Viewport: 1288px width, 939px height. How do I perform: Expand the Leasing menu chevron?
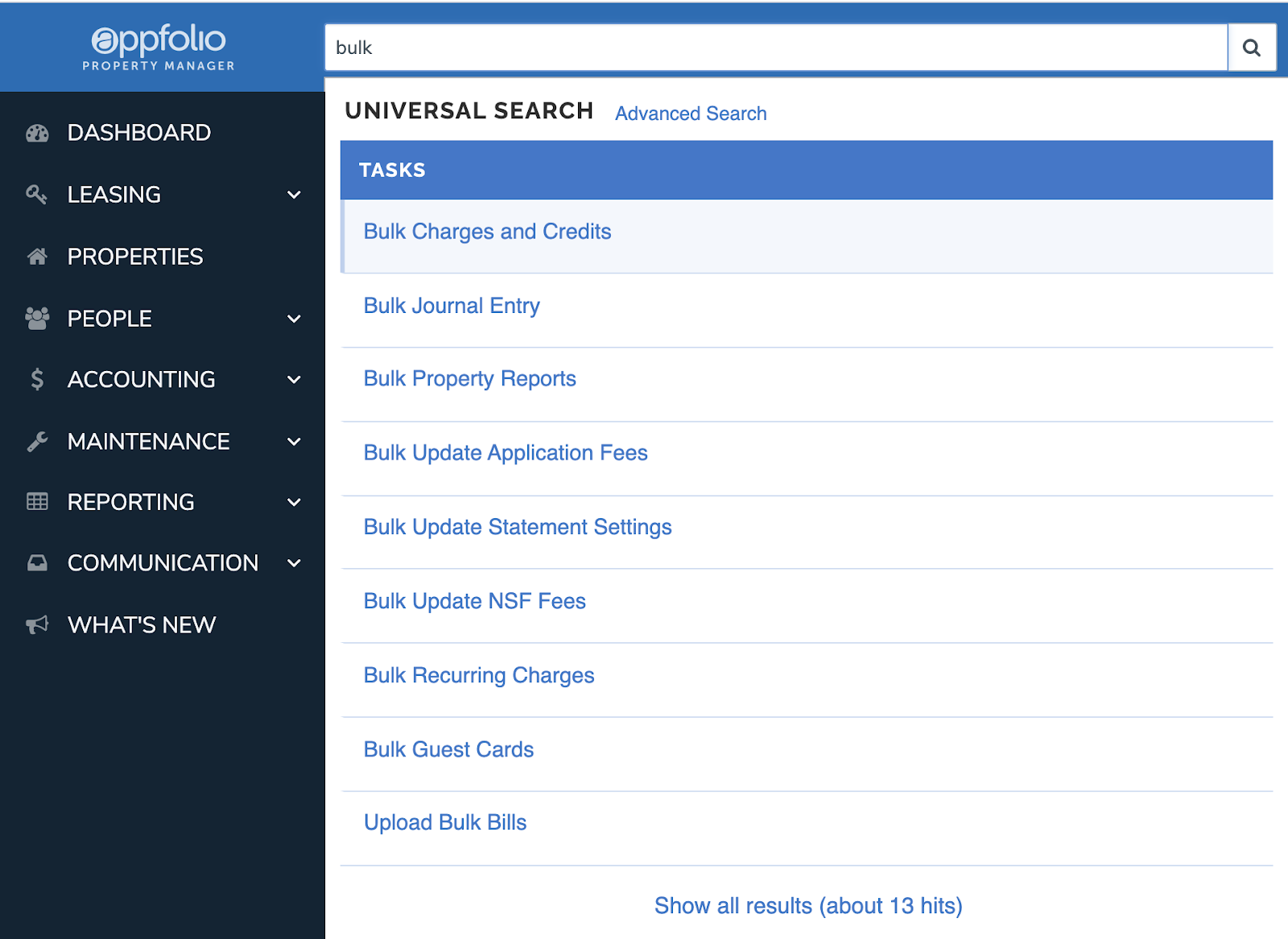click(293, 194)
